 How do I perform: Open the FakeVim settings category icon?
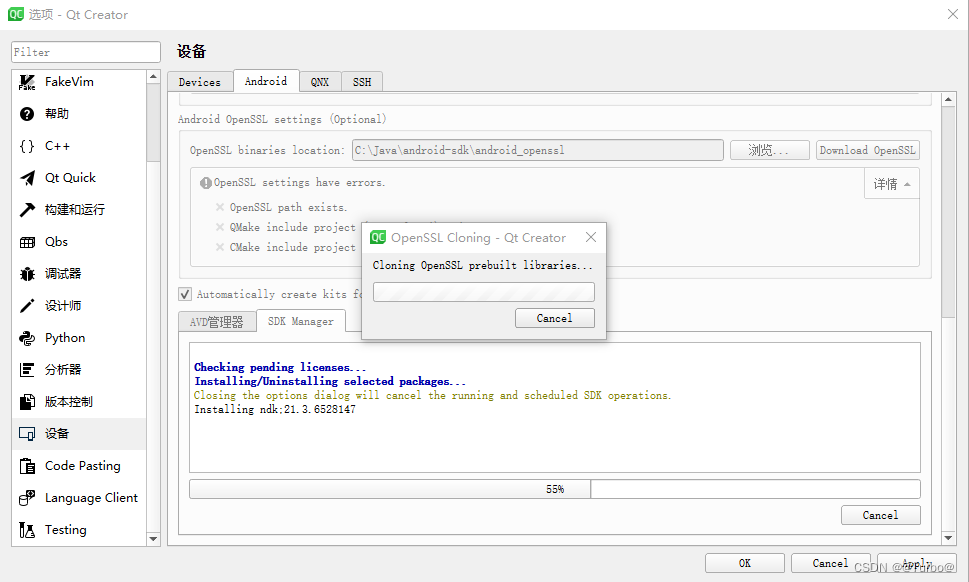(27, 82)
